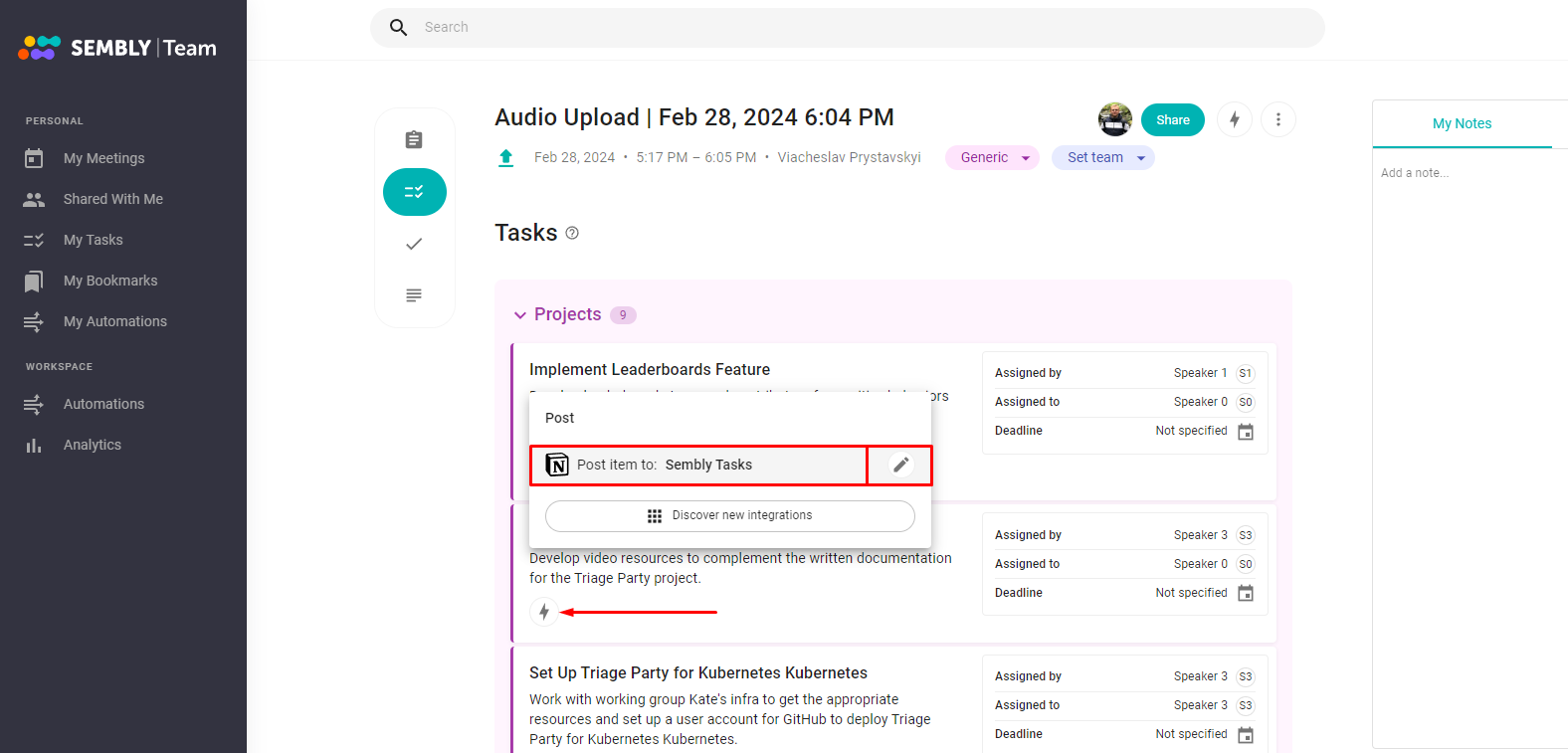The width and height of the screenshot is (1568, 753).
Task: Open workspace Automations
Action: (103, 404)
